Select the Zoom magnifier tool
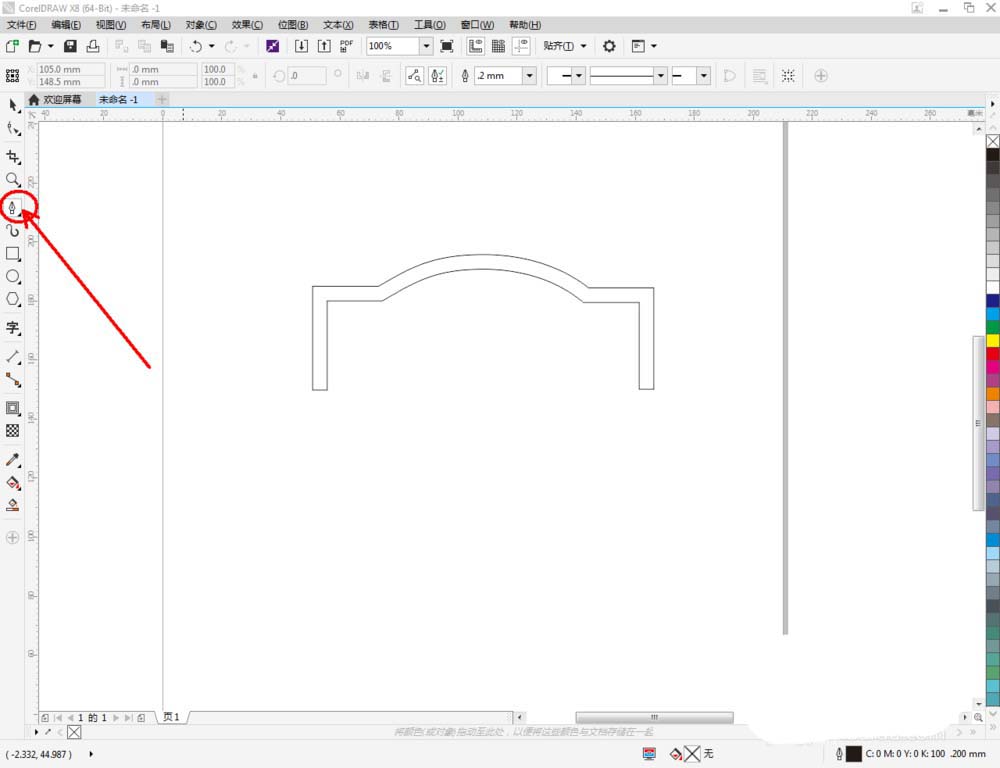Viewport: 1000px width, 768px height. point(13,180)
